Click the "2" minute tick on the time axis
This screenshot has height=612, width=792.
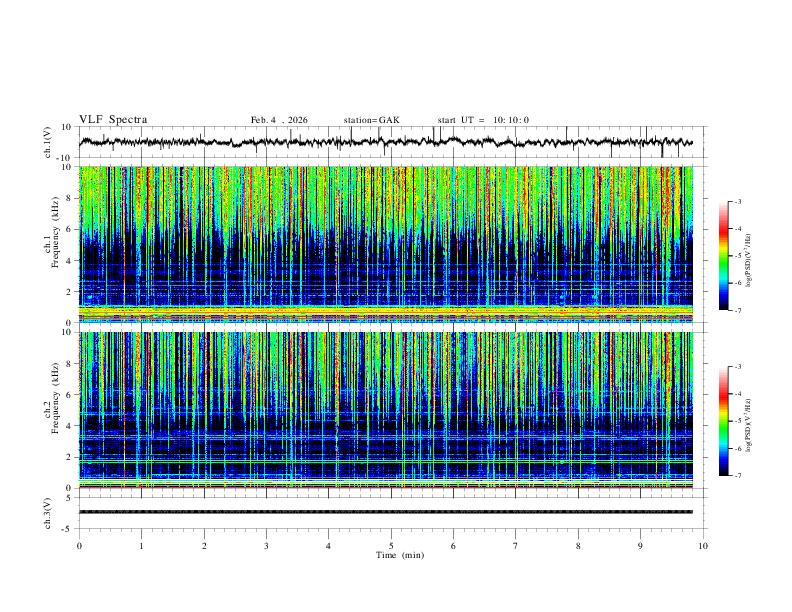[204, 546]
